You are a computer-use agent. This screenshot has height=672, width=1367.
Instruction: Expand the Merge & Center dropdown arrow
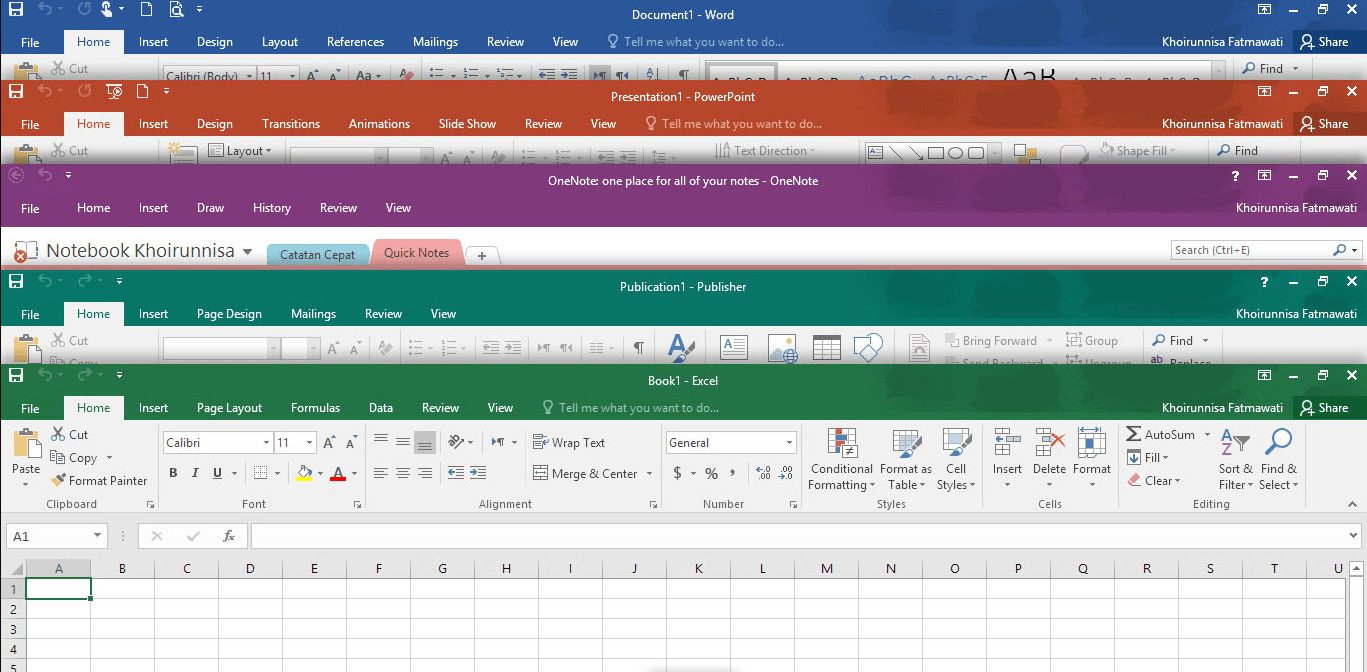pyautogui.click(x=650, y=474)
